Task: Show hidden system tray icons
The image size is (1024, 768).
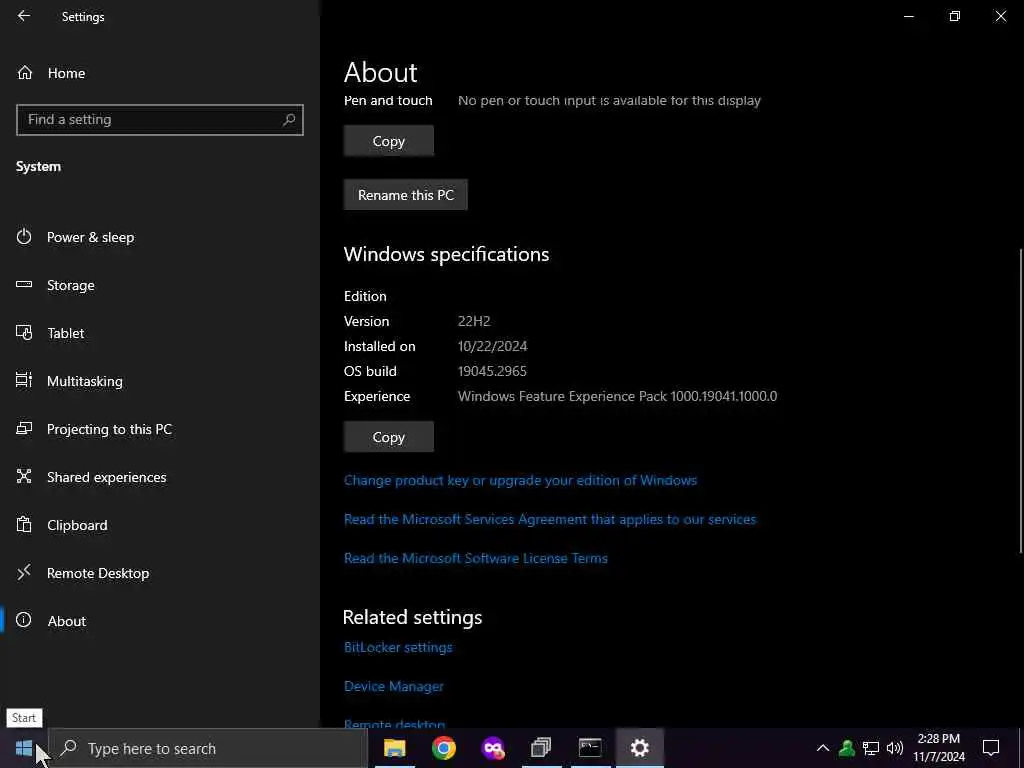Action: [823, 748]
